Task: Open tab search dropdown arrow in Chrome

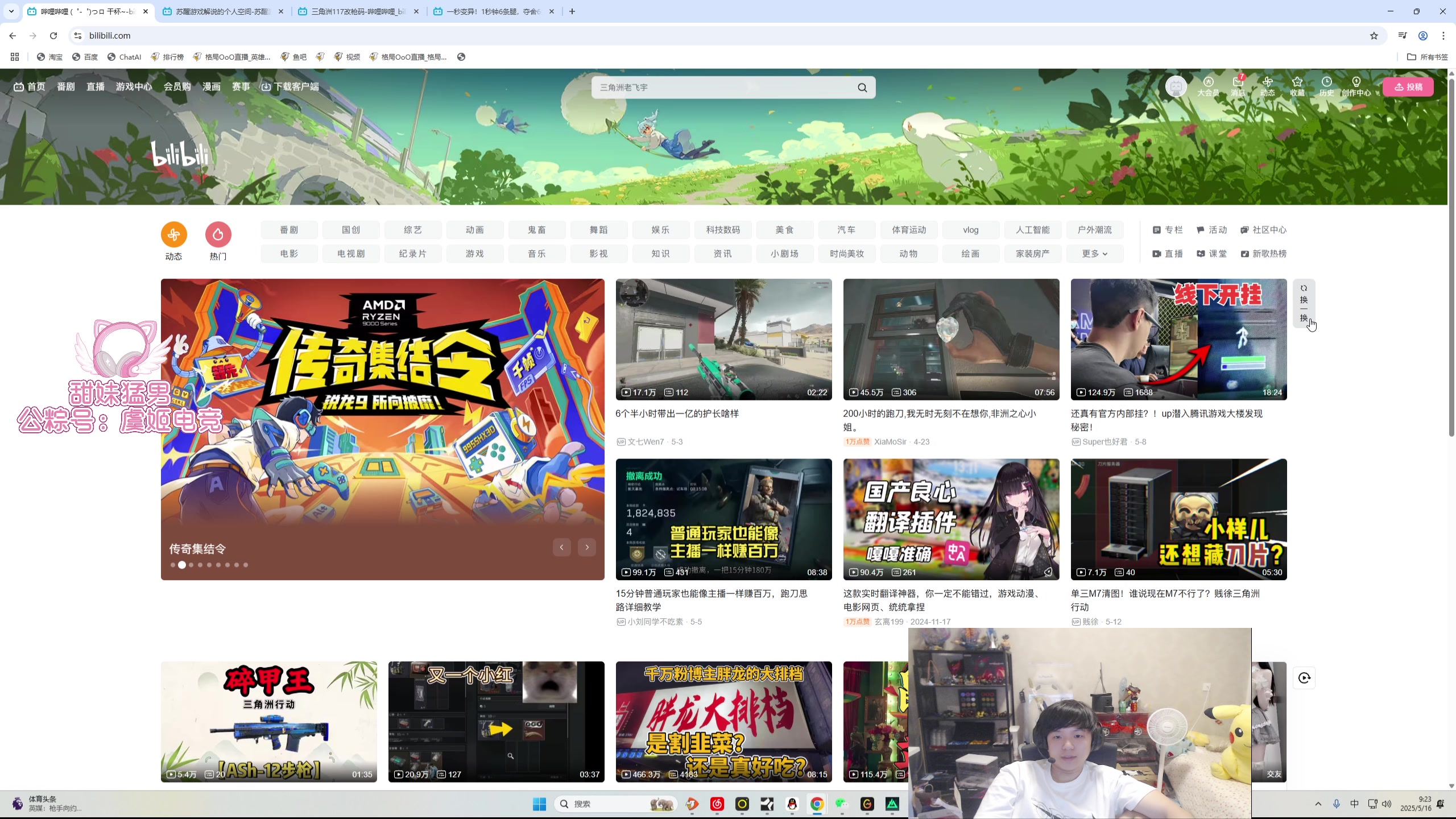Action: (11, 11)
